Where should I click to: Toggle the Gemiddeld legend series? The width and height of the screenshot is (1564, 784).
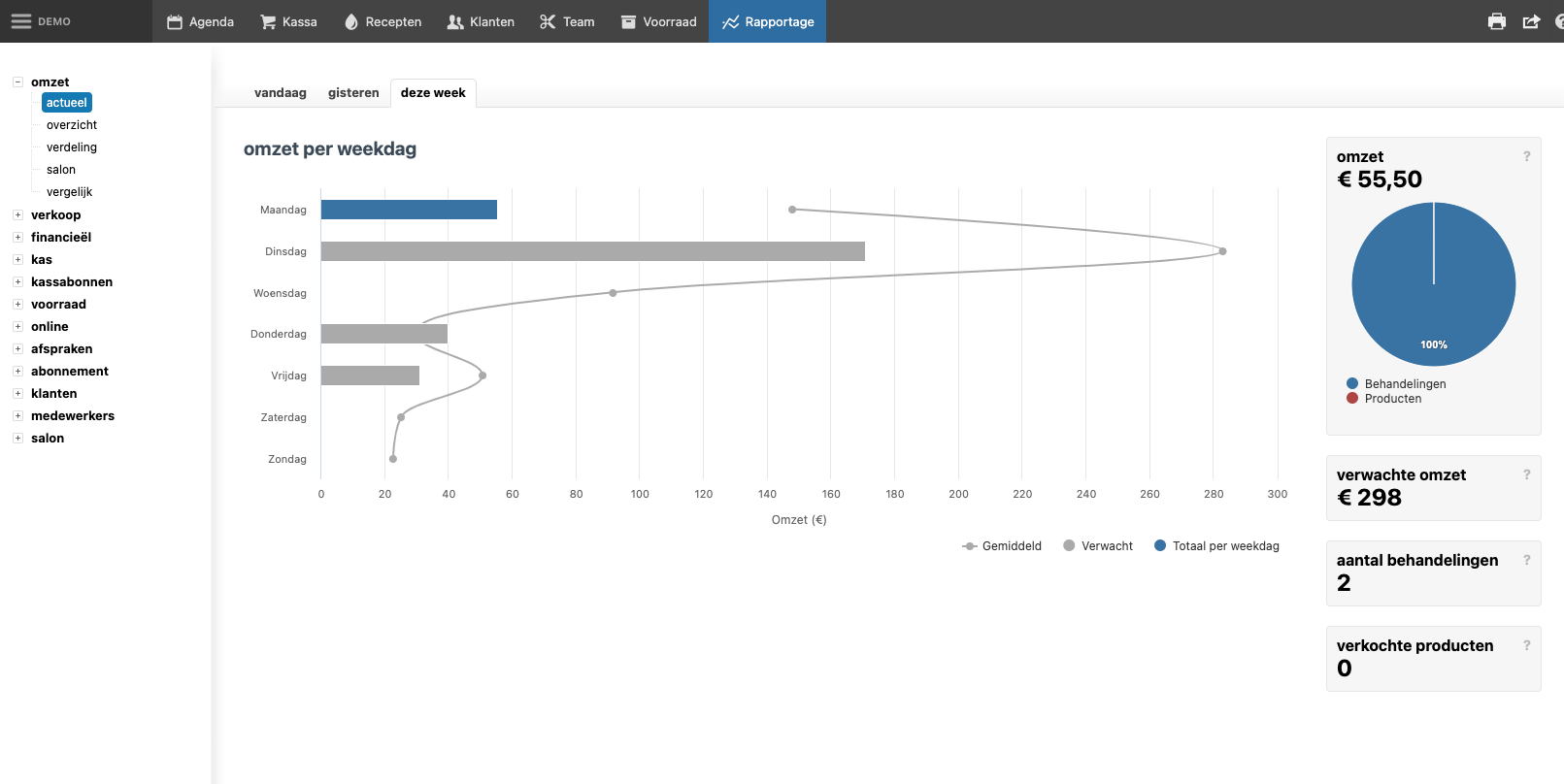coord(1002,546)
